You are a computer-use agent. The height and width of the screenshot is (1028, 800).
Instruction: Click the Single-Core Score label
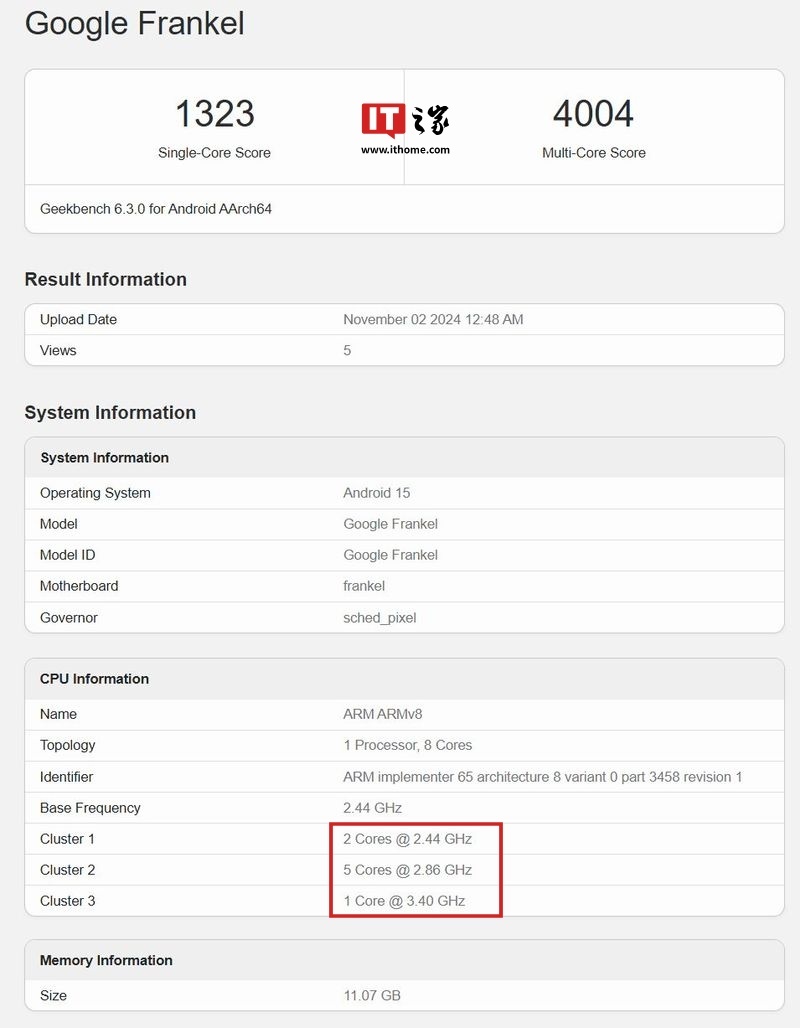[214, 153]
